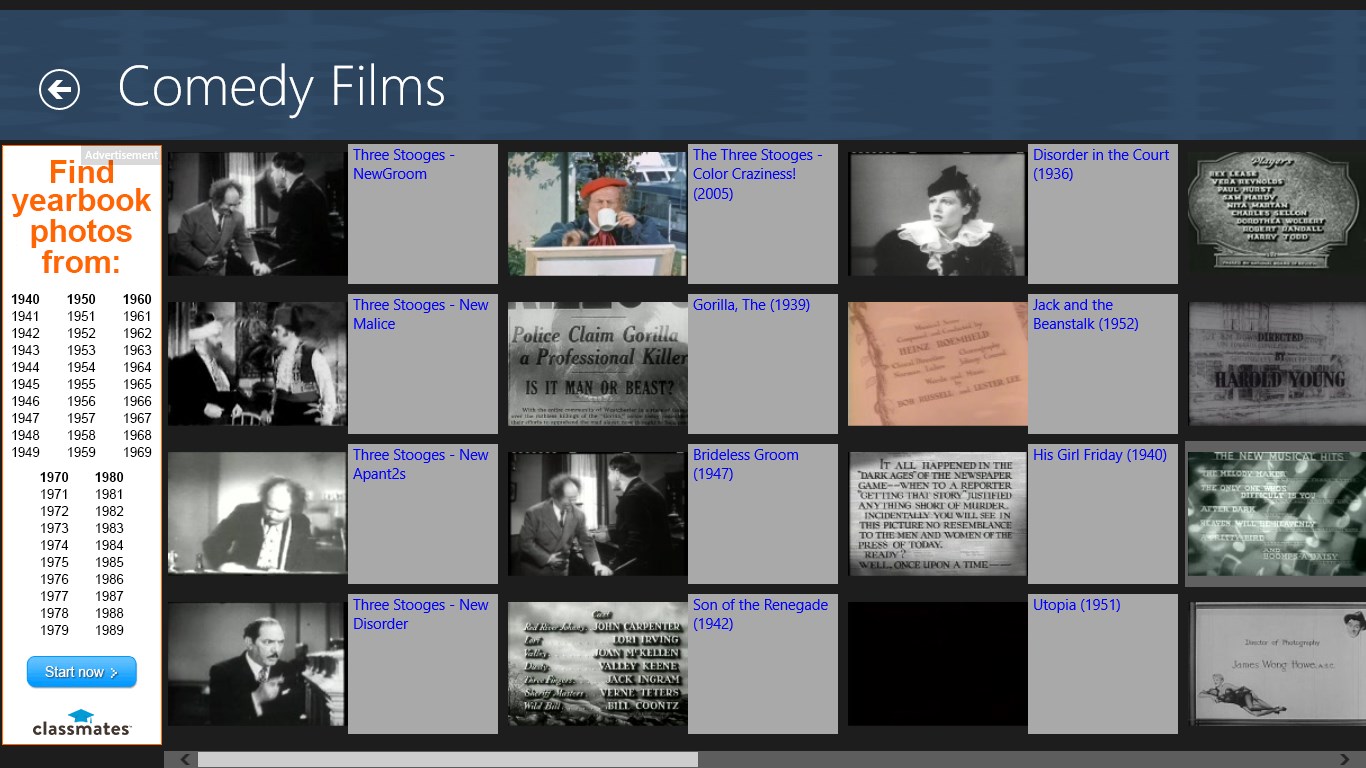
Task: Click year 1949 in the yearbook ad
Action: click(26, 452)
